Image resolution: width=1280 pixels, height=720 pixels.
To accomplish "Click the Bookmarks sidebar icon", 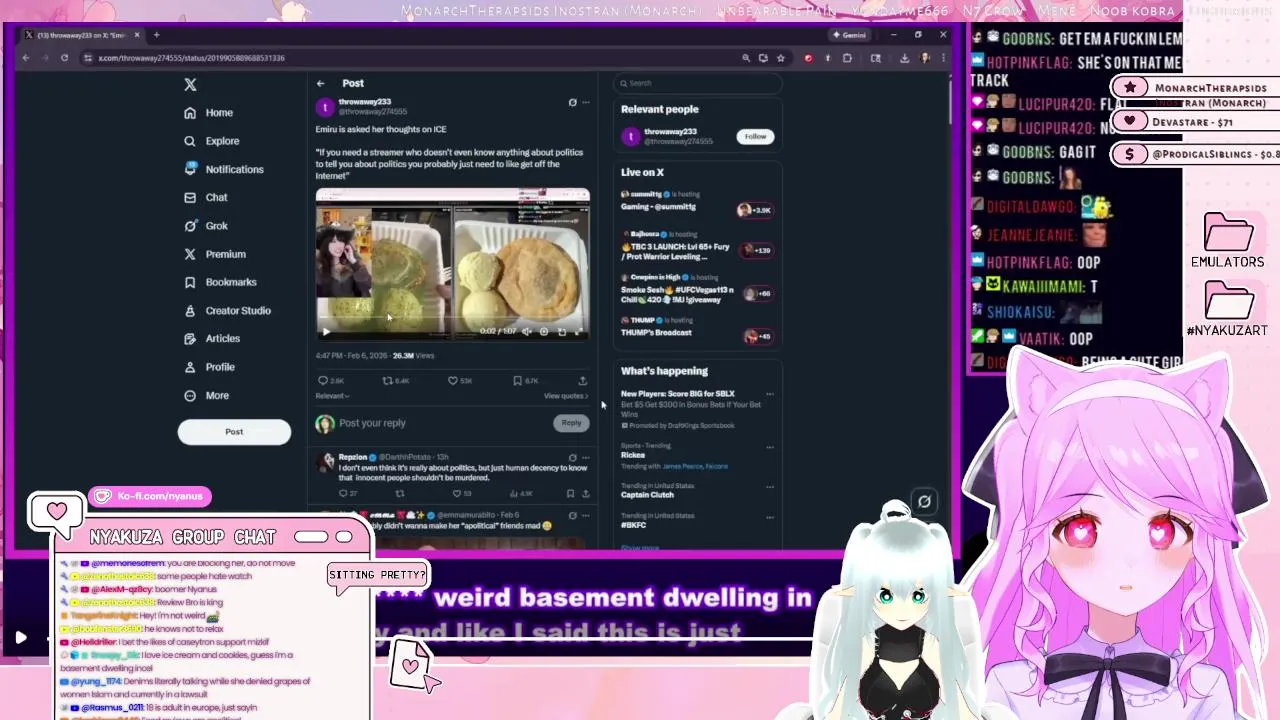I will 190,282.
